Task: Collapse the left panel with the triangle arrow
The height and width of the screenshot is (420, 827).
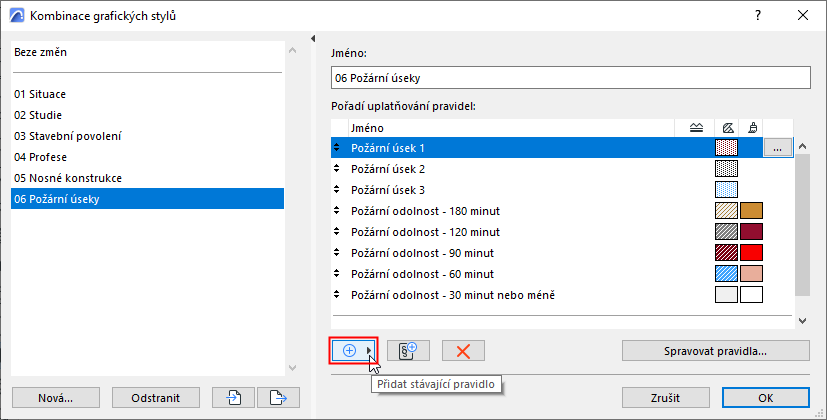Action: [313, 39]
